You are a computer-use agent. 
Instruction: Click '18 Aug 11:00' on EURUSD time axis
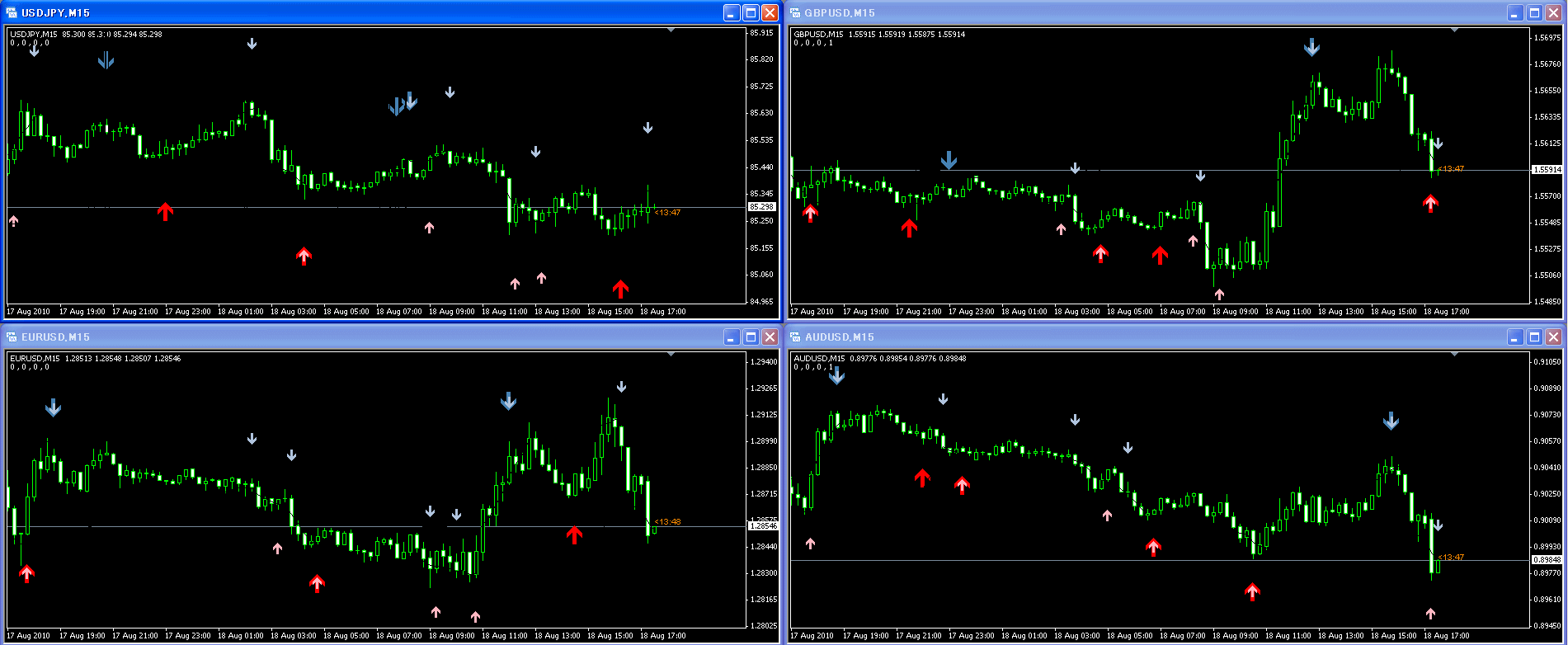tap(505, 636)
